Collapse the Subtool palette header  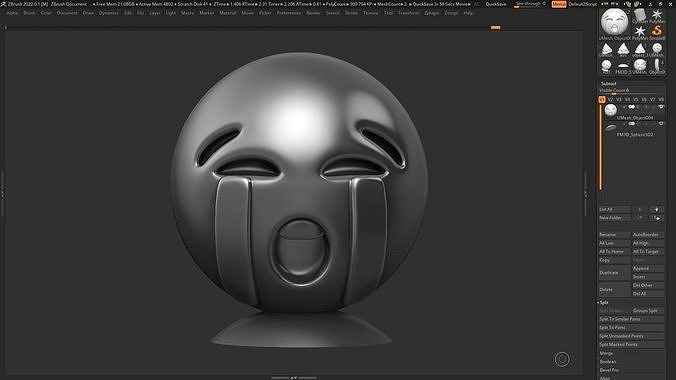coord(609,83)
